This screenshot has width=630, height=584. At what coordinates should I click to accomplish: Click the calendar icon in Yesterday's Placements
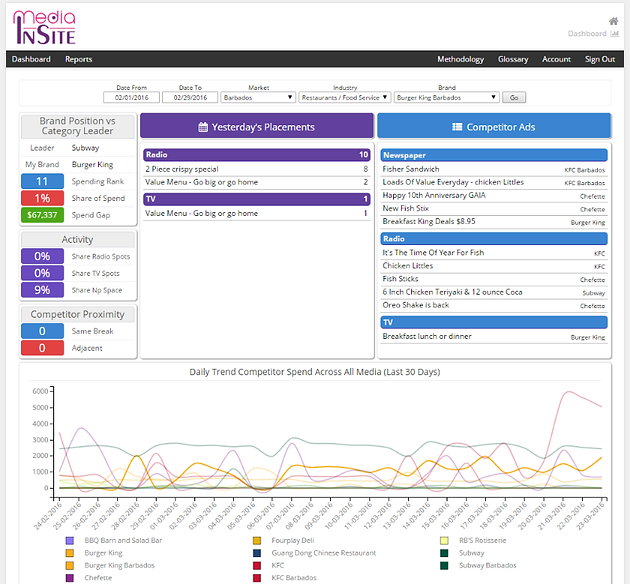pos(203,127)
